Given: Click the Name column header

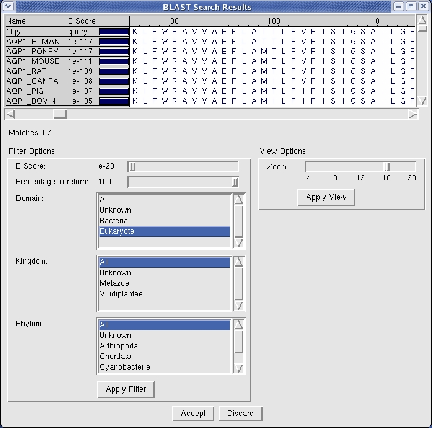Looking at the screenshot, I should [x=17, y=21].
